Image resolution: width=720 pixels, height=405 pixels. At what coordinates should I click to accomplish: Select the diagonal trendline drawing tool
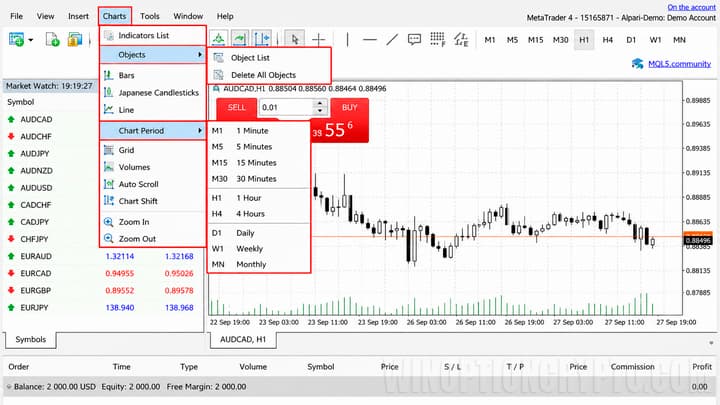click(x=392, y=39)
